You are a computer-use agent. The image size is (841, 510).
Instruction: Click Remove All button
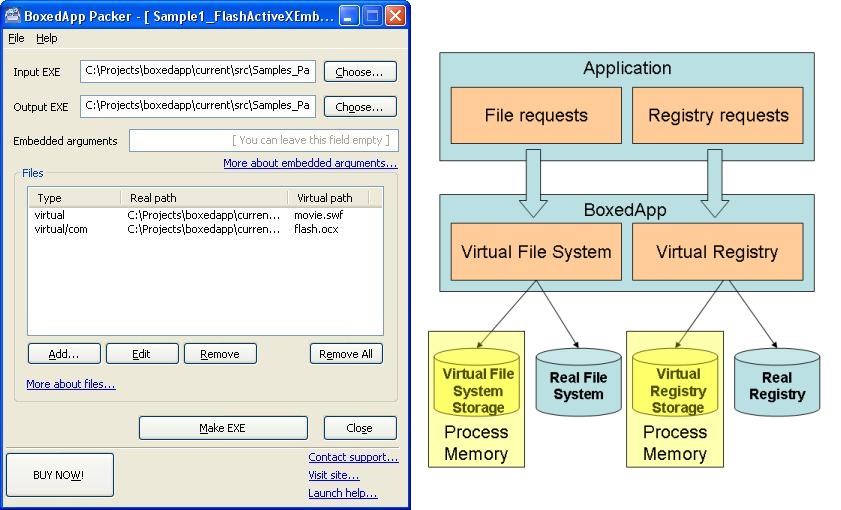point(346,354)
